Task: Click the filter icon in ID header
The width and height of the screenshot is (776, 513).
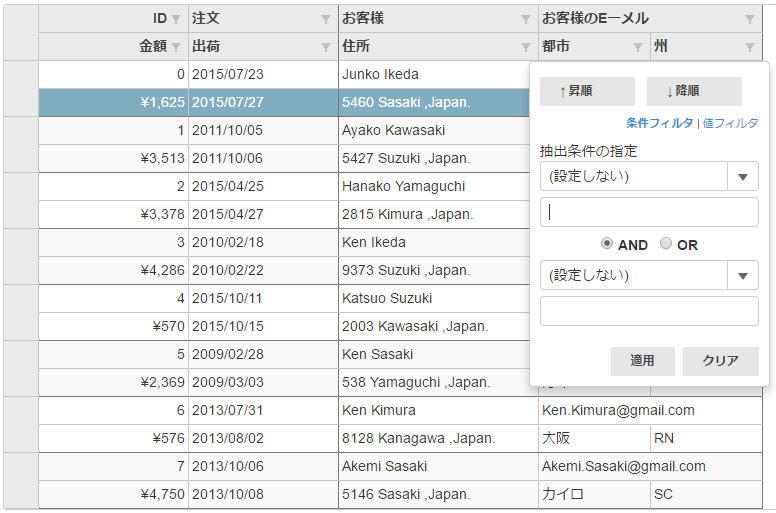Action: [176, 19]
